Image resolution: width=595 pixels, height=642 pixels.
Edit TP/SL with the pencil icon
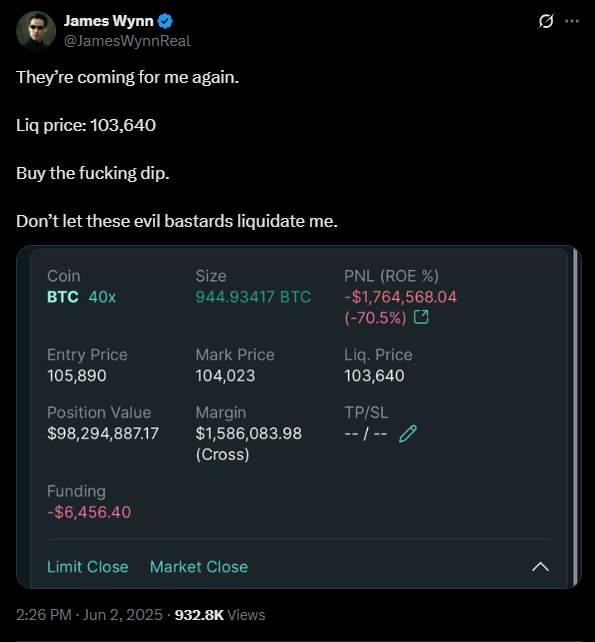(x=408, y=433)
